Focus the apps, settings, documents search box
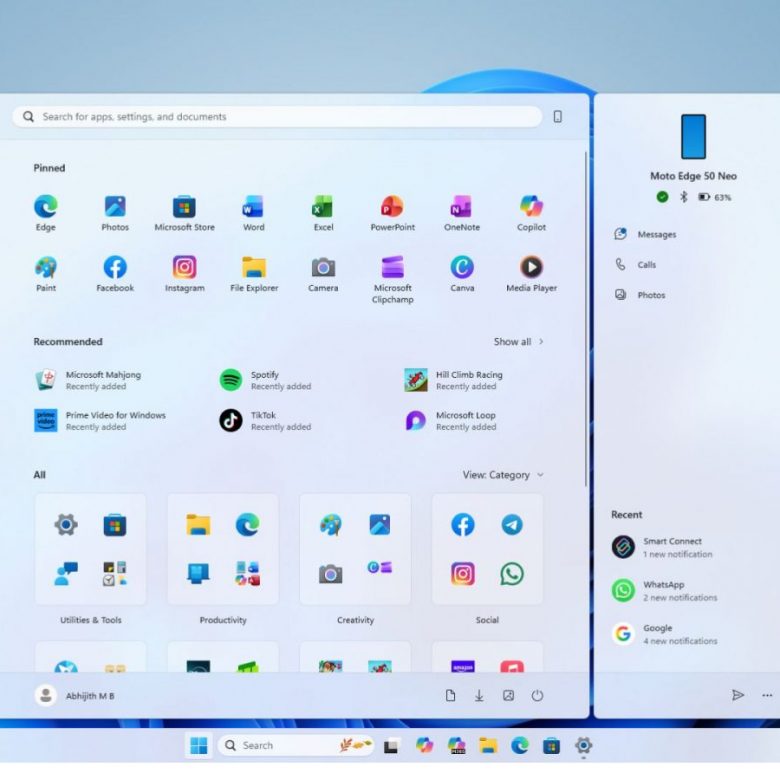The height and width of the screenshot is (780, 780). (x=277, y=116)
